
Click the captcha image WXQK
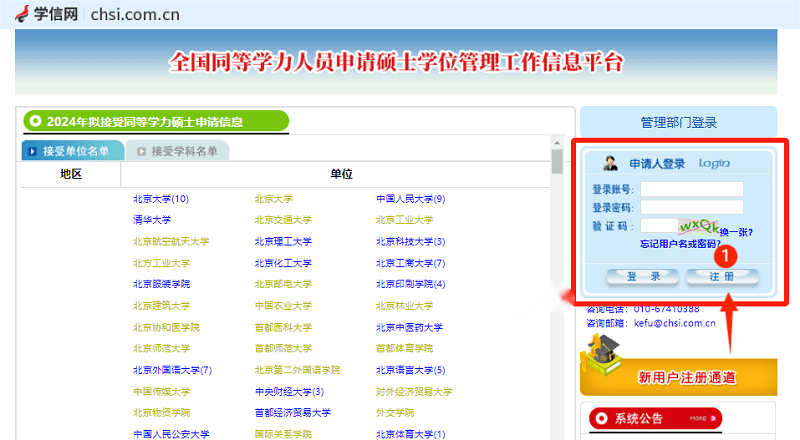point(698,226)
